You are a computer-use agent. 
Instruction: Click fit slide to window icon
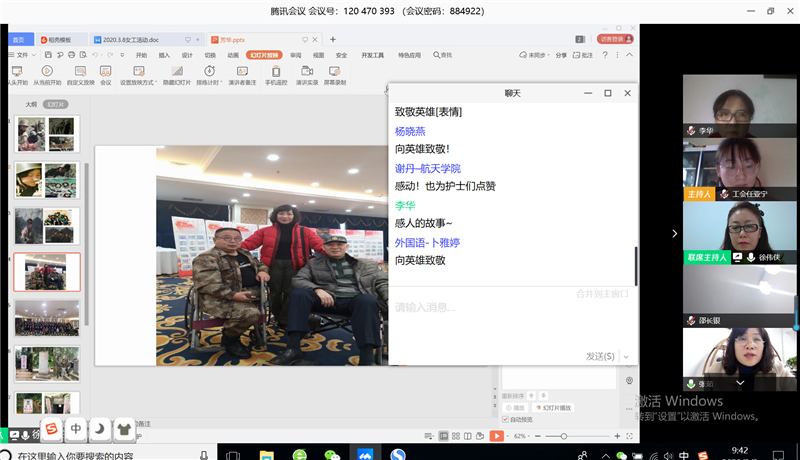(630, 436)
